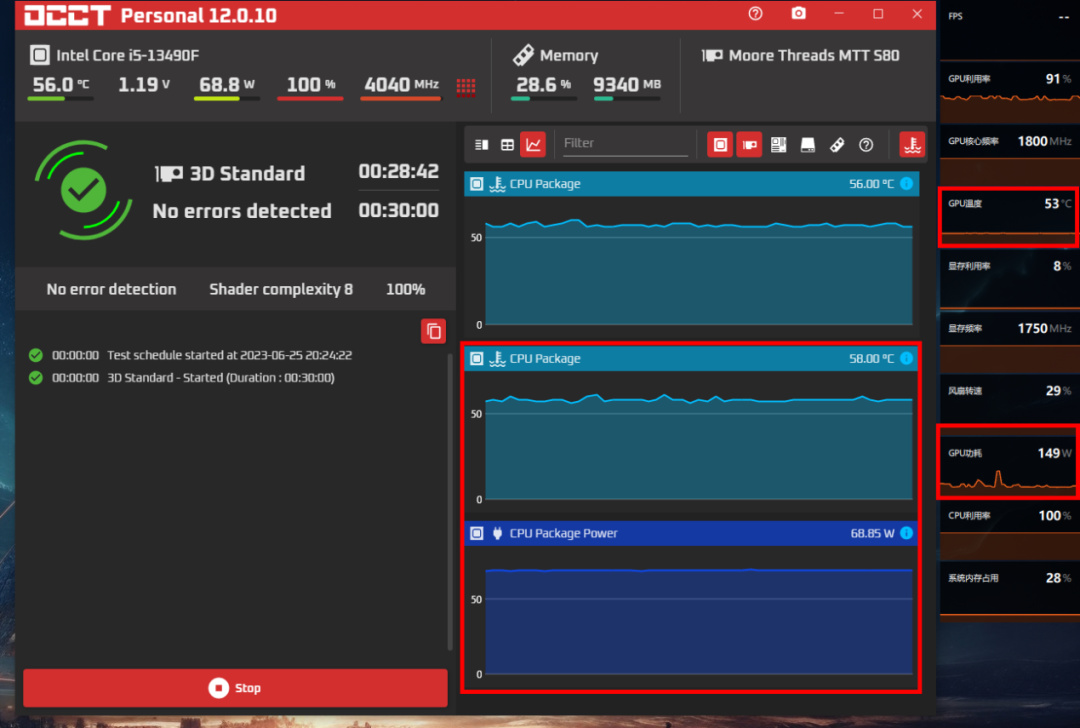Click the memory clock 1750 MHz overlay widget

(1009, 340)
